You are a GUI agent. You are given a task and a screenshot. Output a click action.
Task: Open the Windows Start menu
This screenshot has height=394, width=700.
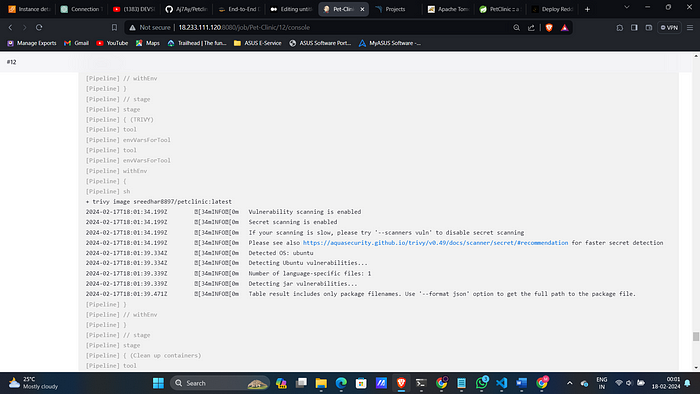(x=158, y=383)
